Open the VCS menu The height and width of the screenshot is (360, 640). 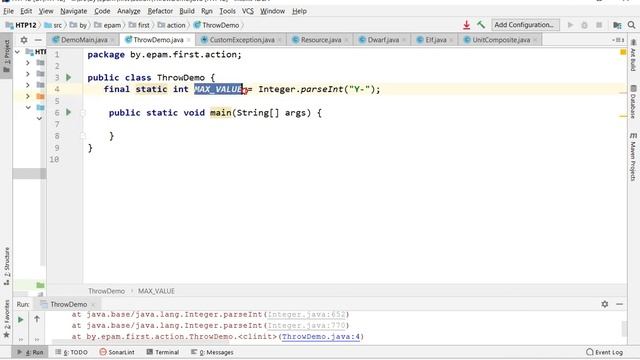coord(248,11)
